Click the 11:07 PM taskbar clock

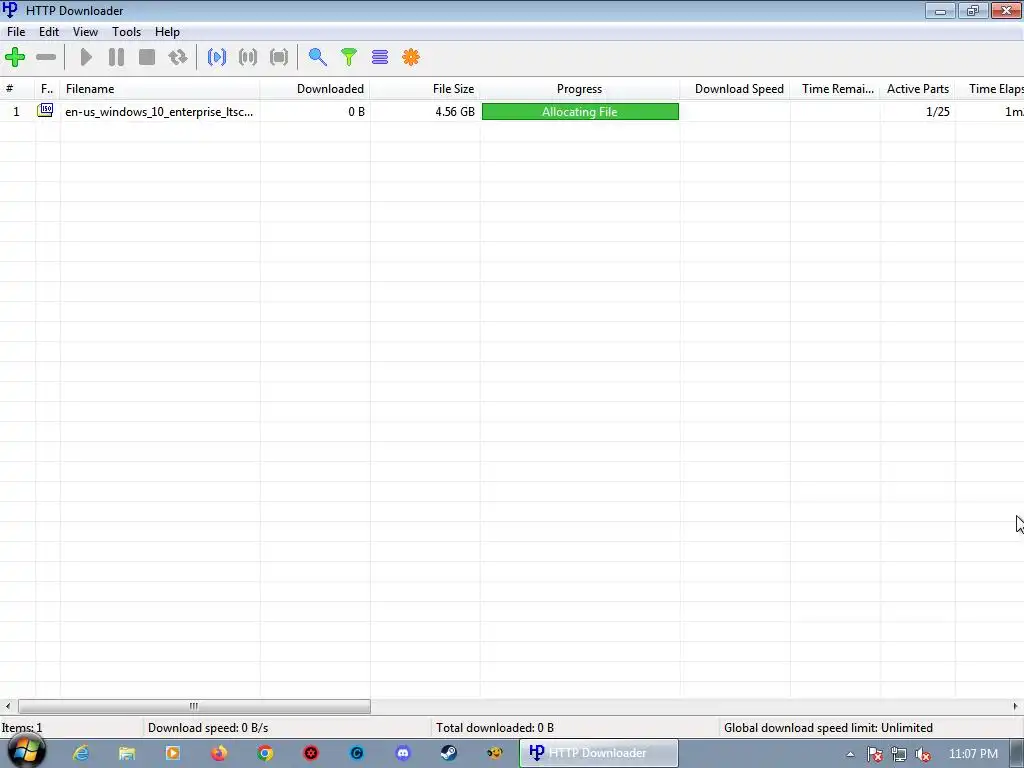click(973, 754)
